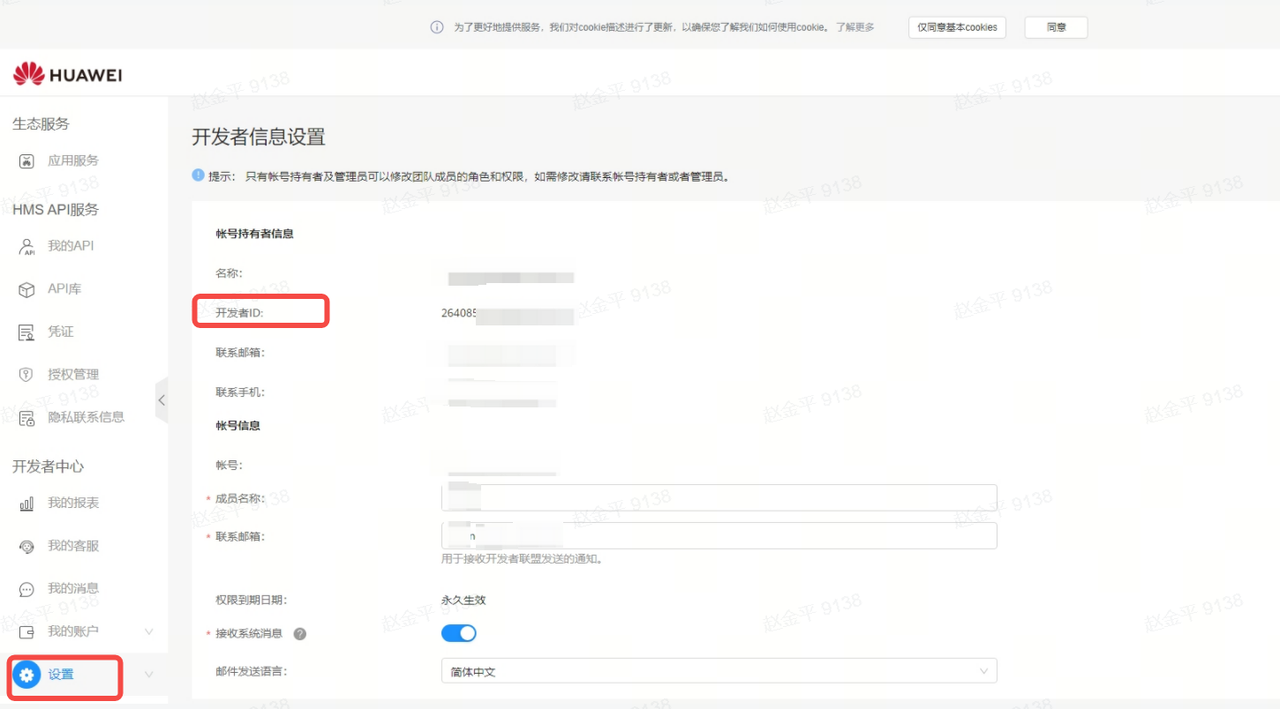Image resolution: width=1280 pixels, height=709 pixels.
Task: Open the API库 cube icon
Action: point(27,289)
